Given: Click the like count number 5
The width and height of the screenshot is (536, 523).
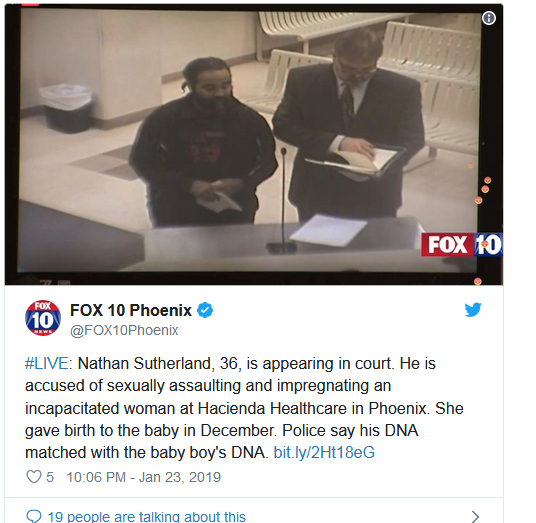Looking at the screenshot, I should 50,477.
